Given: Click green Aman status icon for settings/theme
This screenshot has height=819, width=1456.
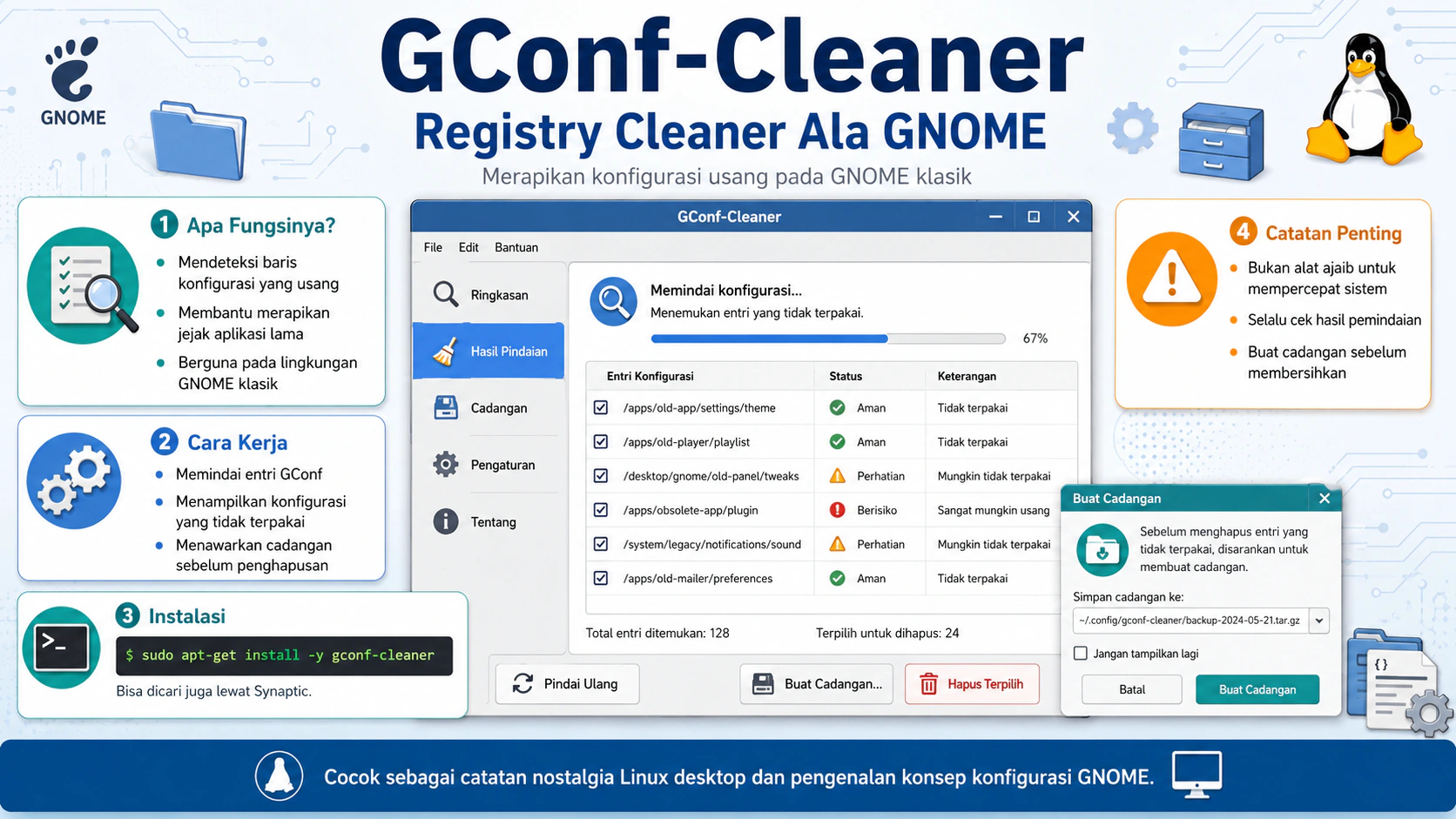Looking at the screenshot, I should click(x=837, y=407).
